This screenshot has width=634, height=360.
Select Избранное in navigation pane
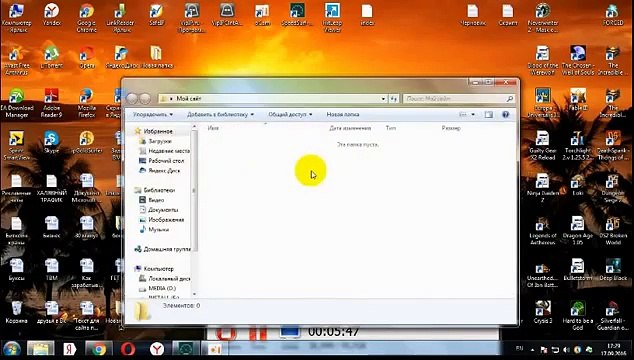(158, 131)
